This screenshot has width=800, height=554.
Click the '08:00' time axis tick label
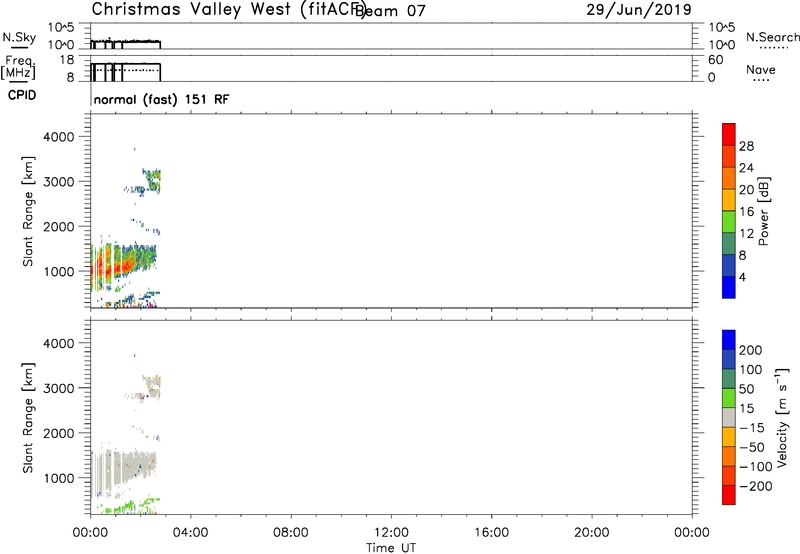click(291, 533)
